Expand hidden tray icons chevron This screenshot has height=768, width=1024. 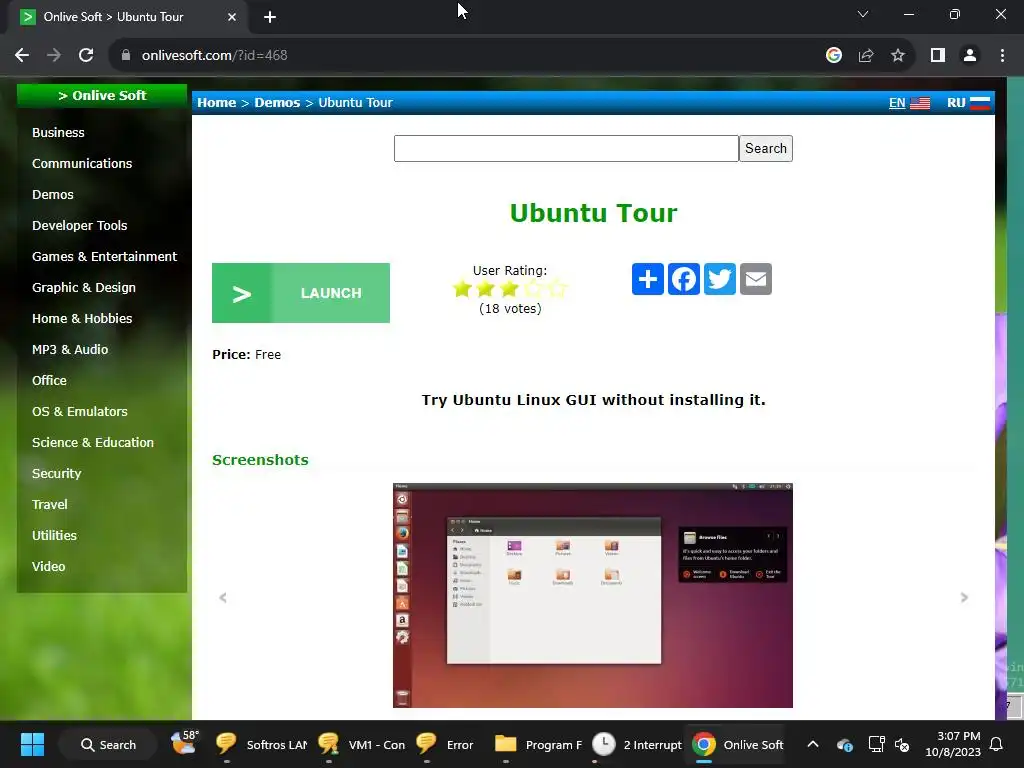(x=813, y=744)
